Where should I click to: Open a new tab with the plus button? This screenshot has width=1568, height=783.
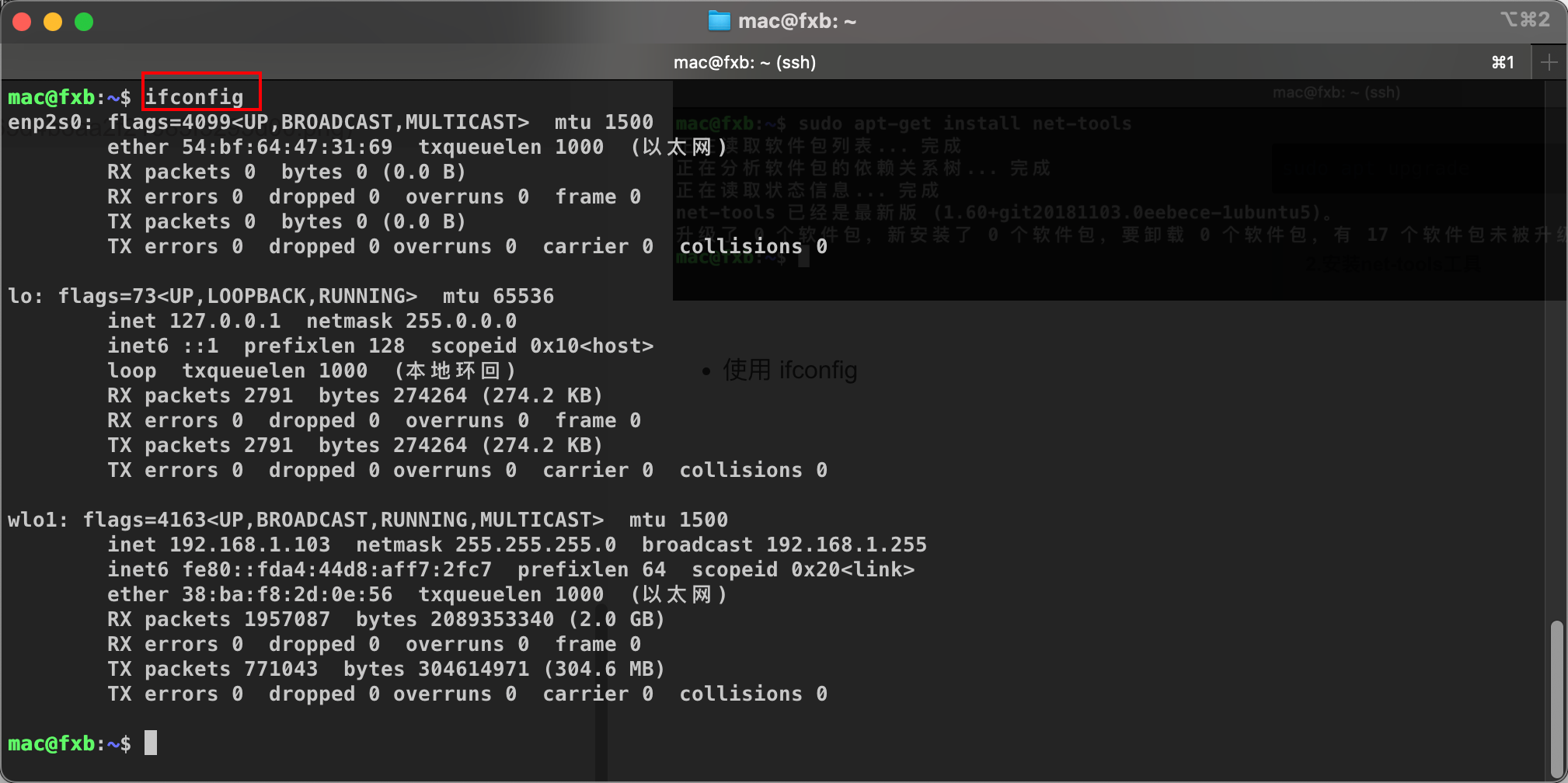[x=1549, y=62]
